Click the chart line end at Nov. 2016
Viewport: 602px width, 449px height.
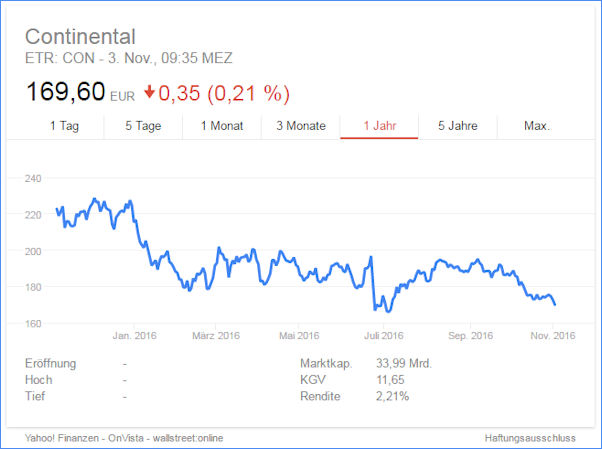[x=554, y=304]
